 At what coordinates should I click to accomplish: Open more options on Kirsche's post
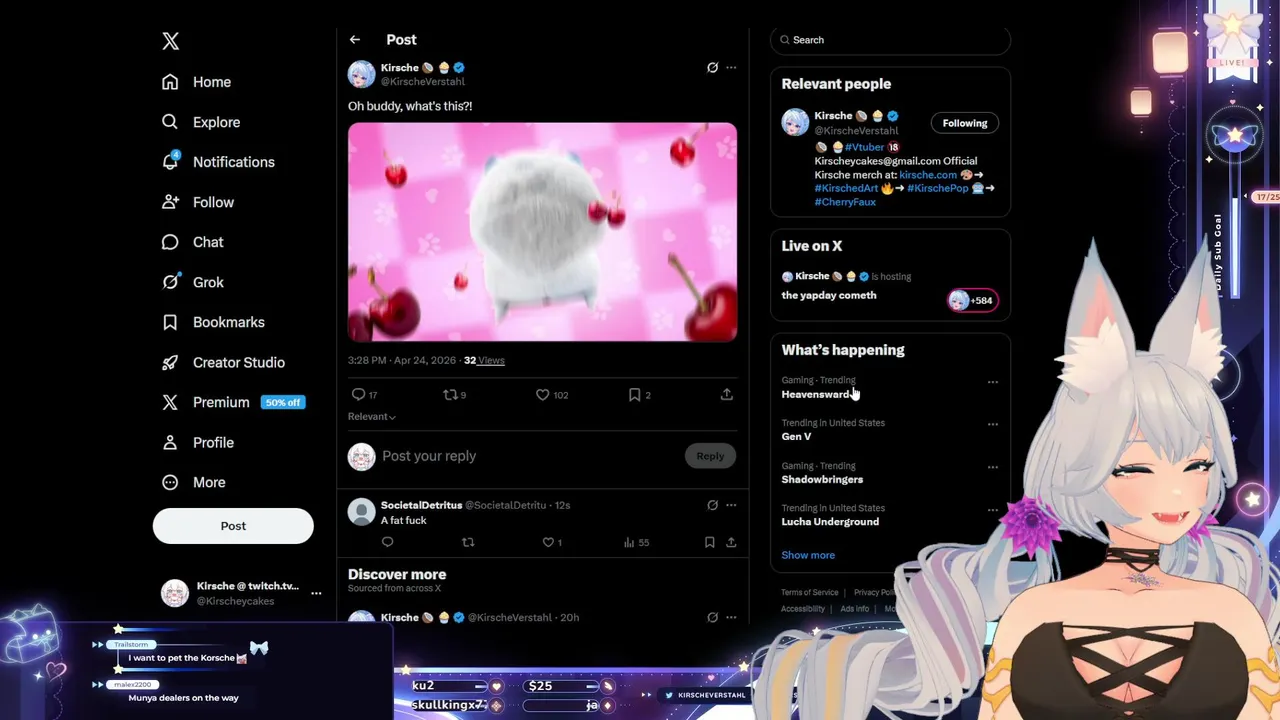[x=731, y=68]
